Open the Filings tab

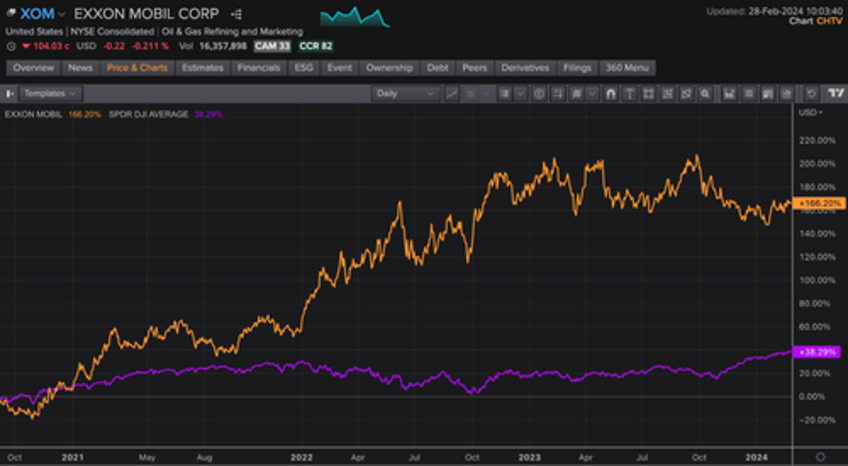pos(577,68)
